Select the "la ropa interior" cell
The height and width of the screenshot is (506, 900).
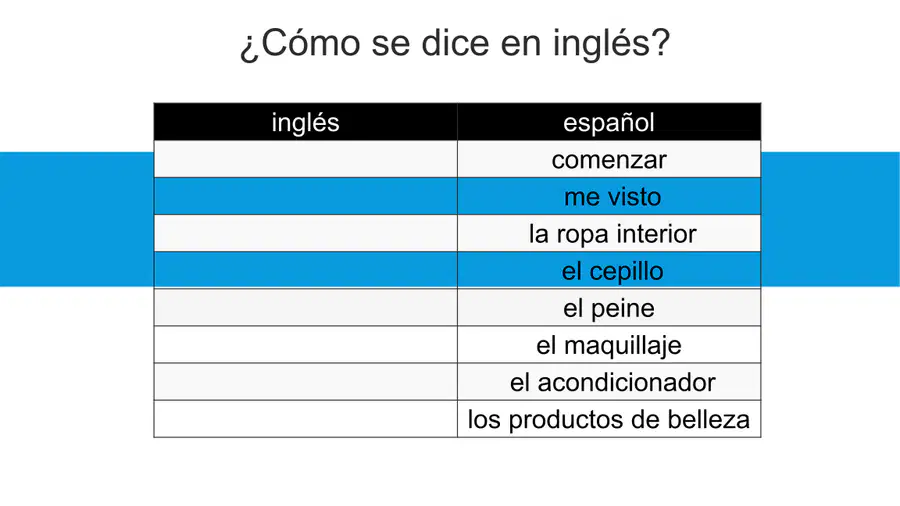click(x=609, y=233)
